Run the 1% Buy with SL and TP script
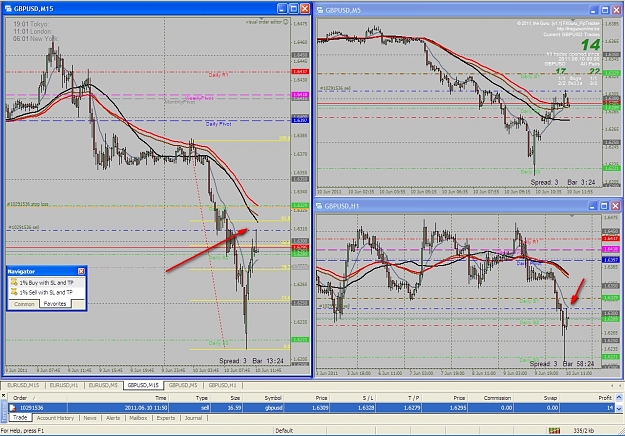The width and height of the screenshot is (625, 436). [42, 283]
